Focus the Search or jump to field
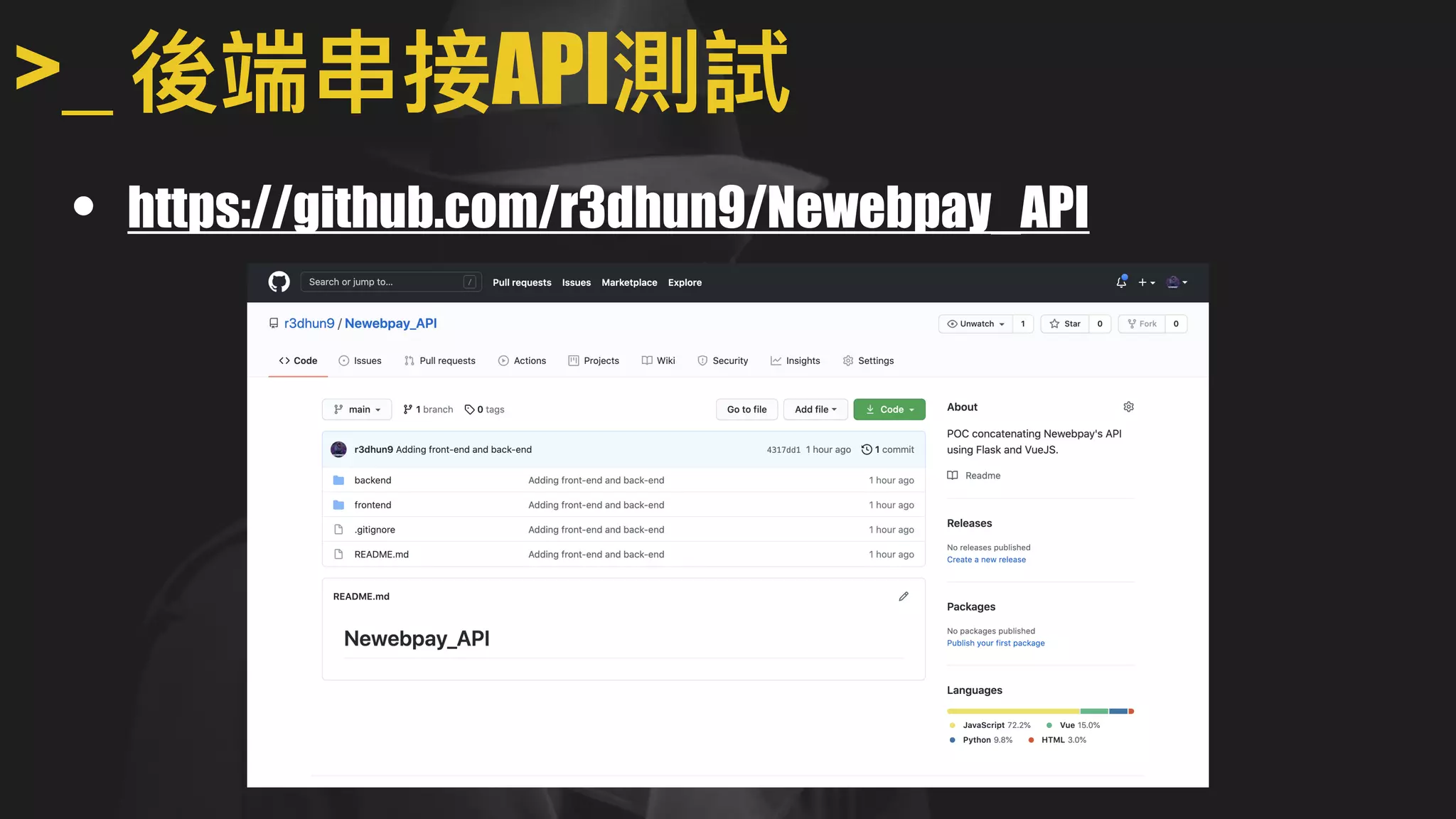The height and width of the screenshot is (819, 1456). point(391,282)
